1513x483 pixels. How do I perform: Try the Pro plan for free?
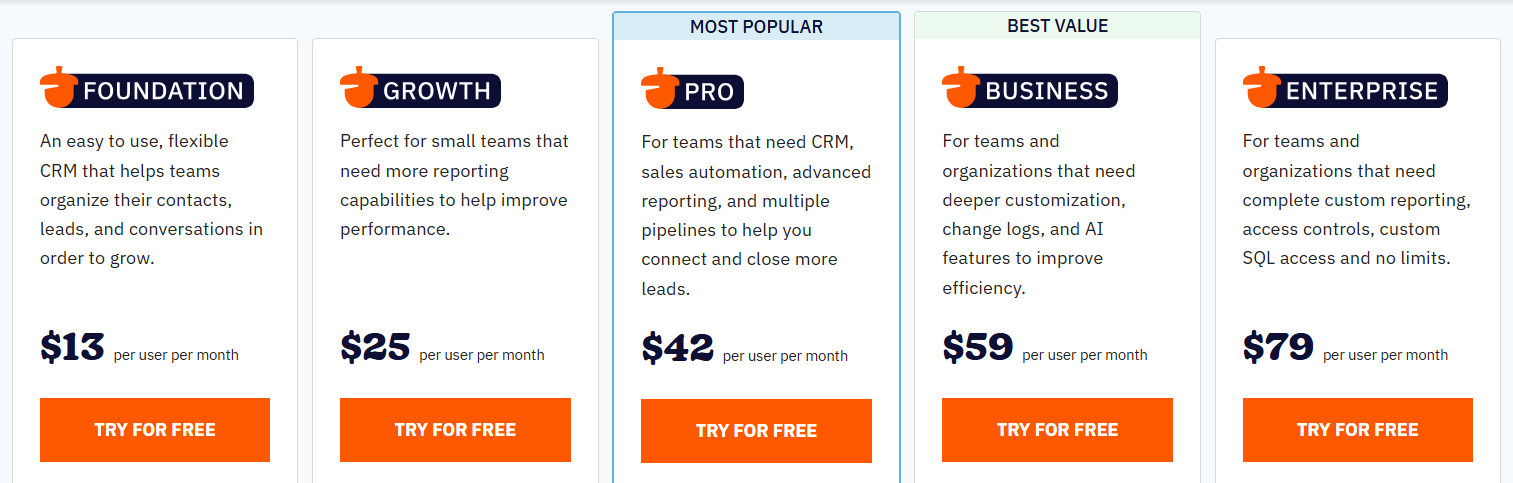(x=756, y=431)
